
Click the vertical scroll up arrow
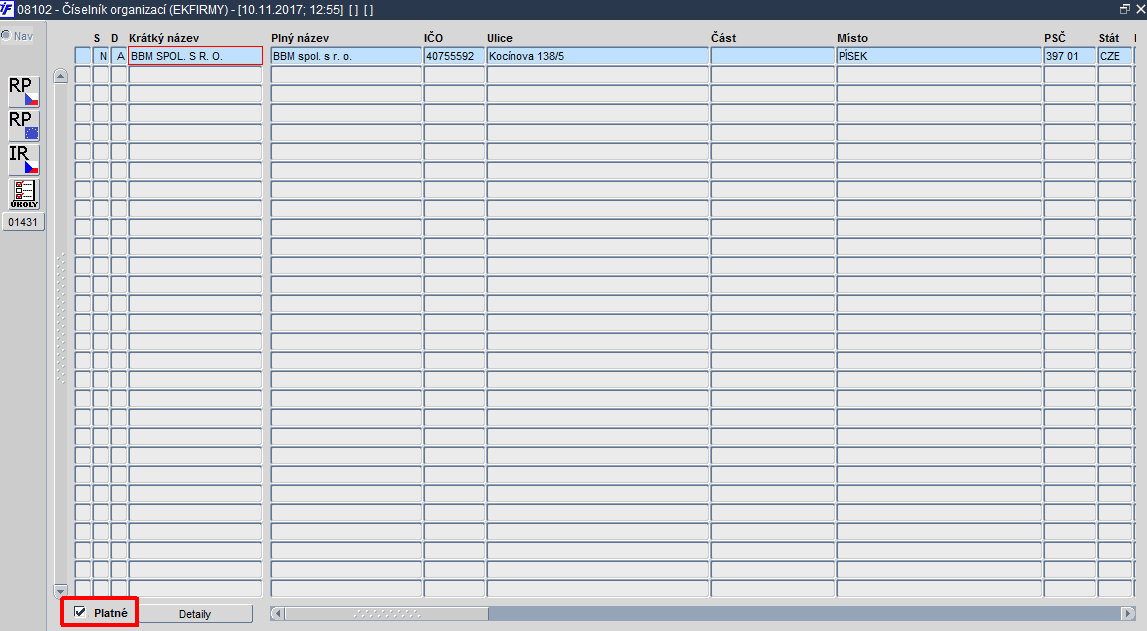[61, 75]
